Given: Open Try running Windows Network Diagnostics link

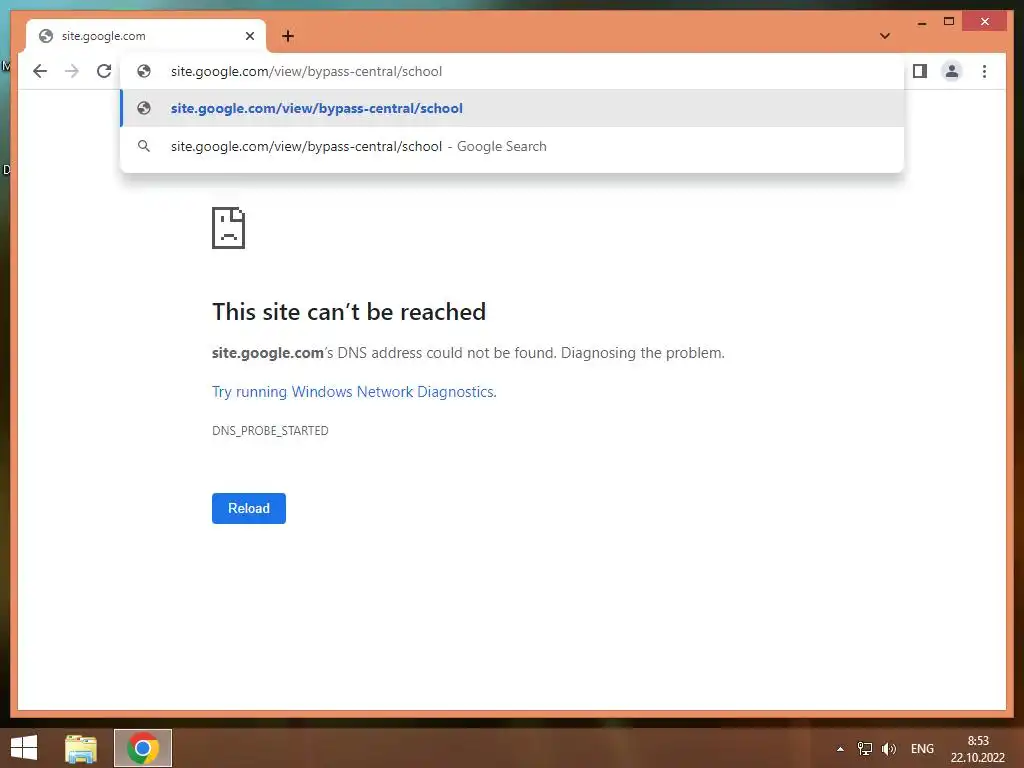Looking at the screenshot, I should tap(354, 392).
